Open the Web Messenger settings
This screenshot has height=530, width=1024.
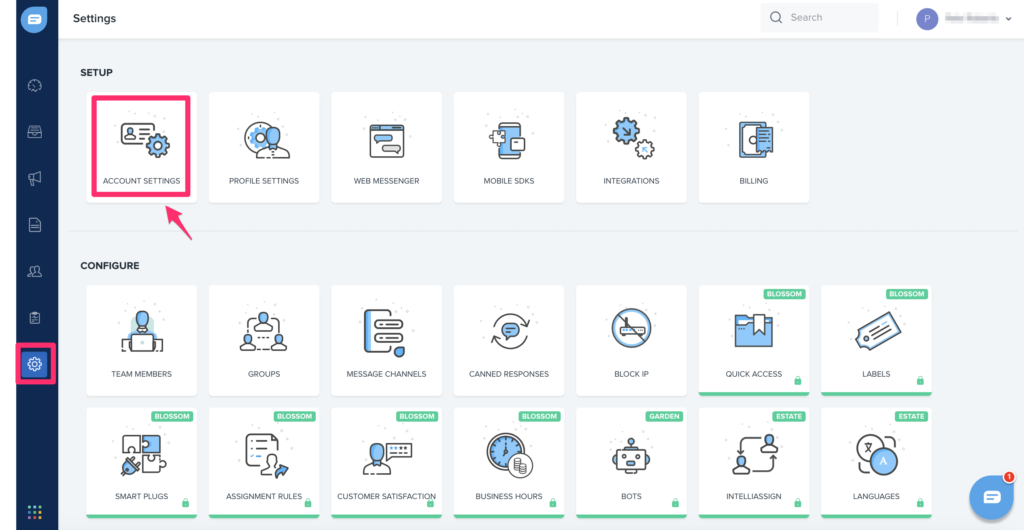click(x=386, y=147)
